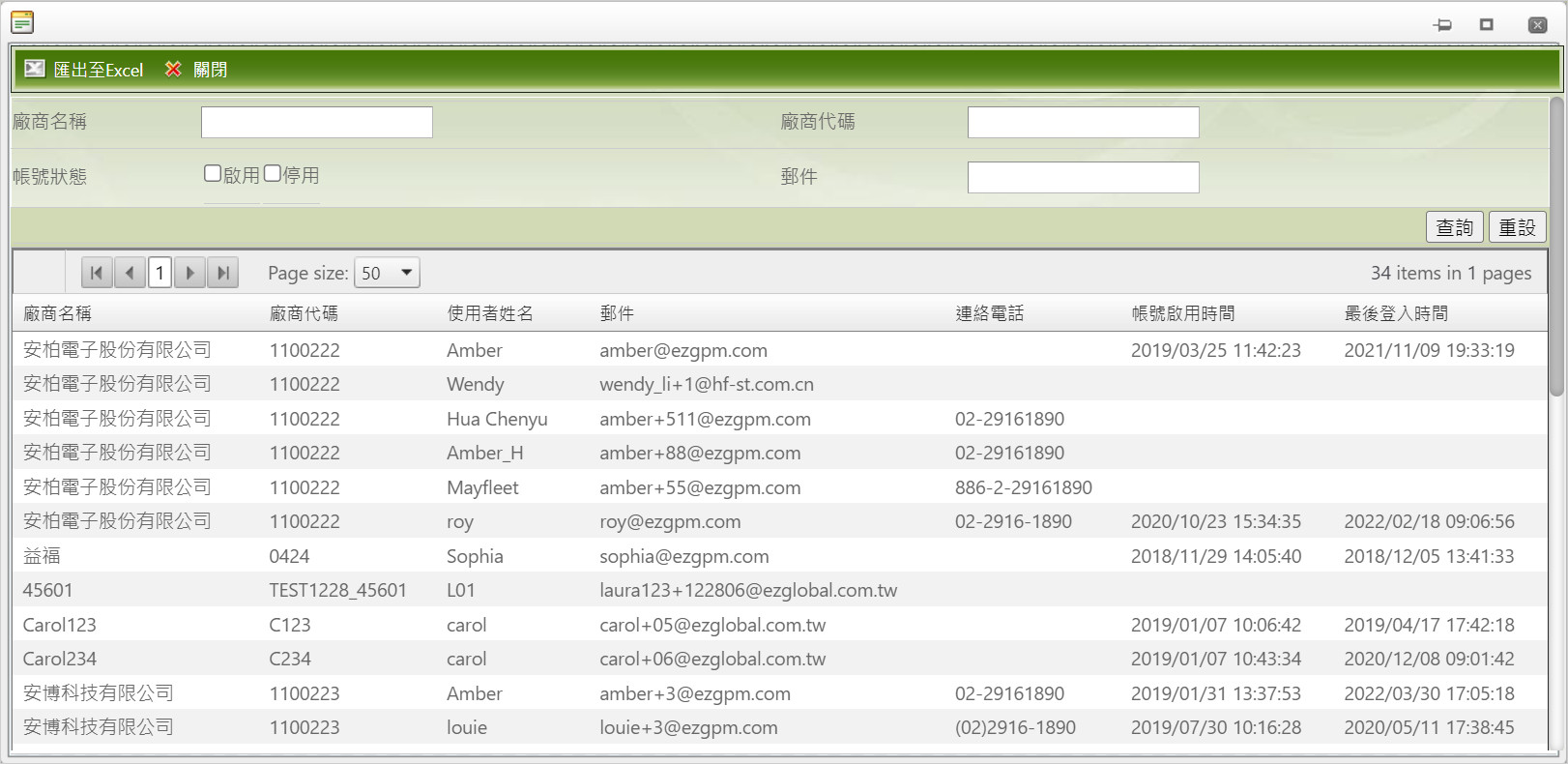This screenshot has width=1568, height=764.
Task: Pin the window using pin icon
Action: 1442,24
